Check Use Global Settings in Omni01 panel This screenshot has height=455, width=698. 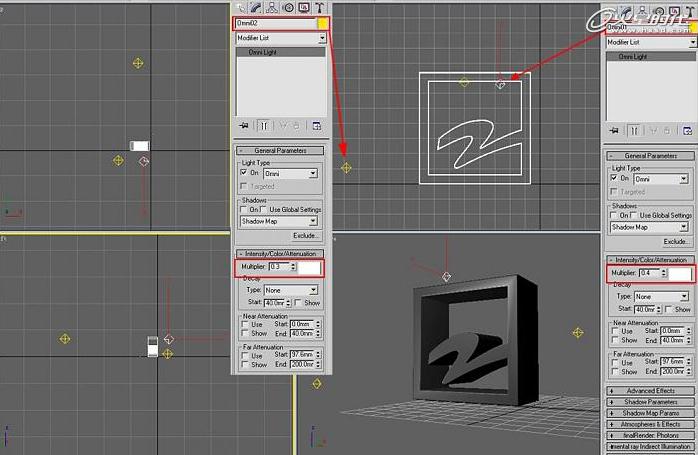click(634, 215)
